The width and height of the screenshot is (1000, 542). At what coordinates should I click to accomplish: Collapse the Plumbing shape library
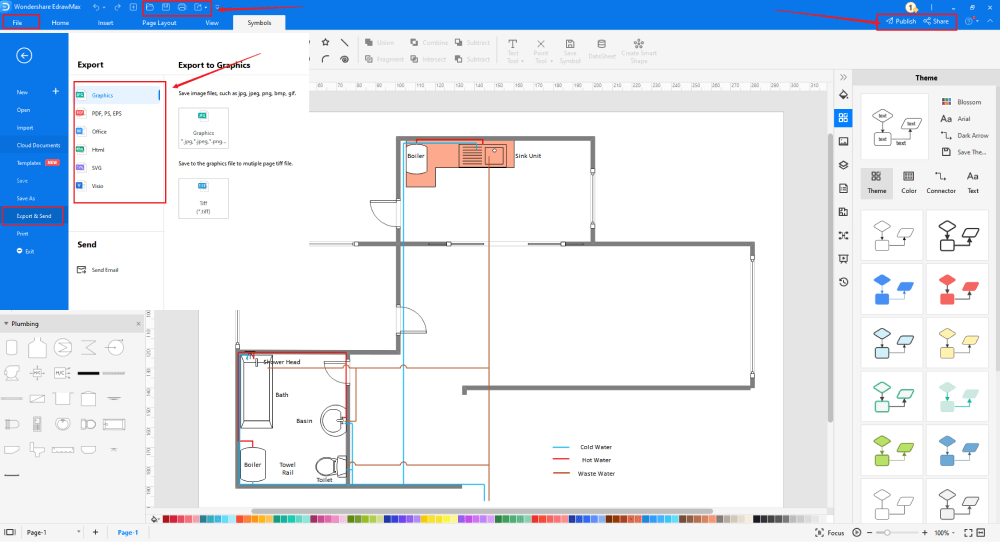[7, 324]
